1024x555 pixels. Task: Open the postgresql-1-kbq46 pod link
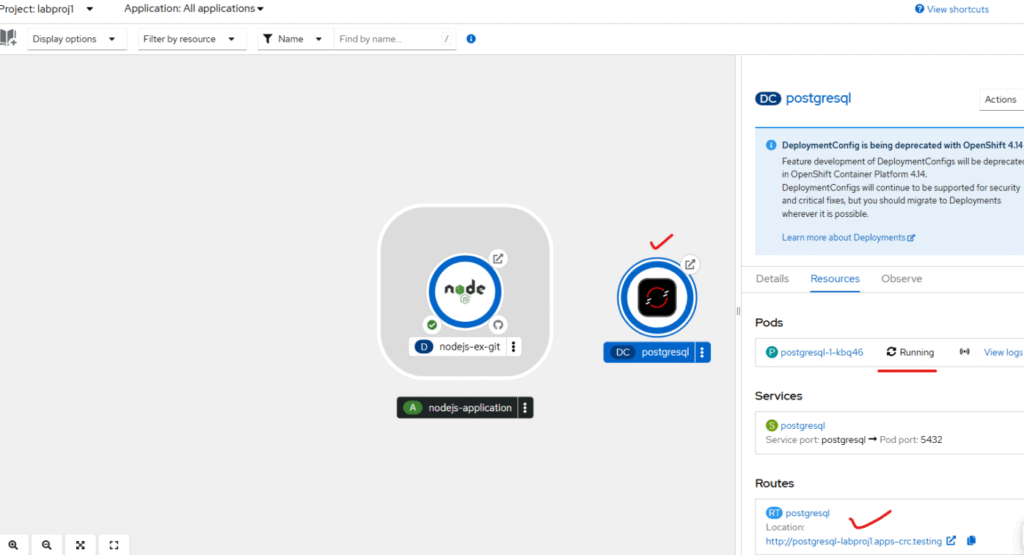point(821,352)
